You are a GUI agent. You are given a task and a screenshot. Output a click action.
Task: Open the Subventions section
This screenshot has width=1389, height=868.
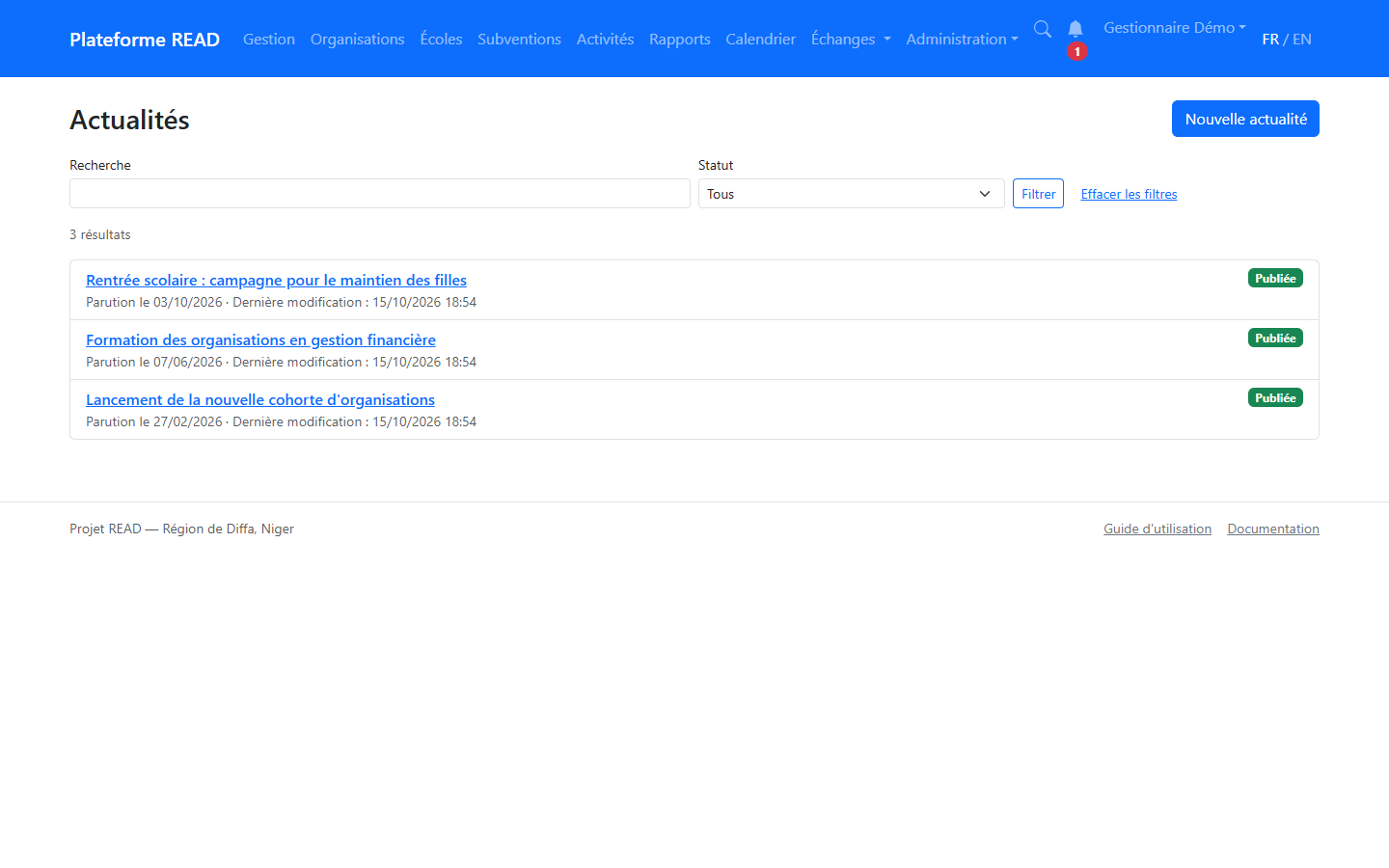[x=519, y=39]
